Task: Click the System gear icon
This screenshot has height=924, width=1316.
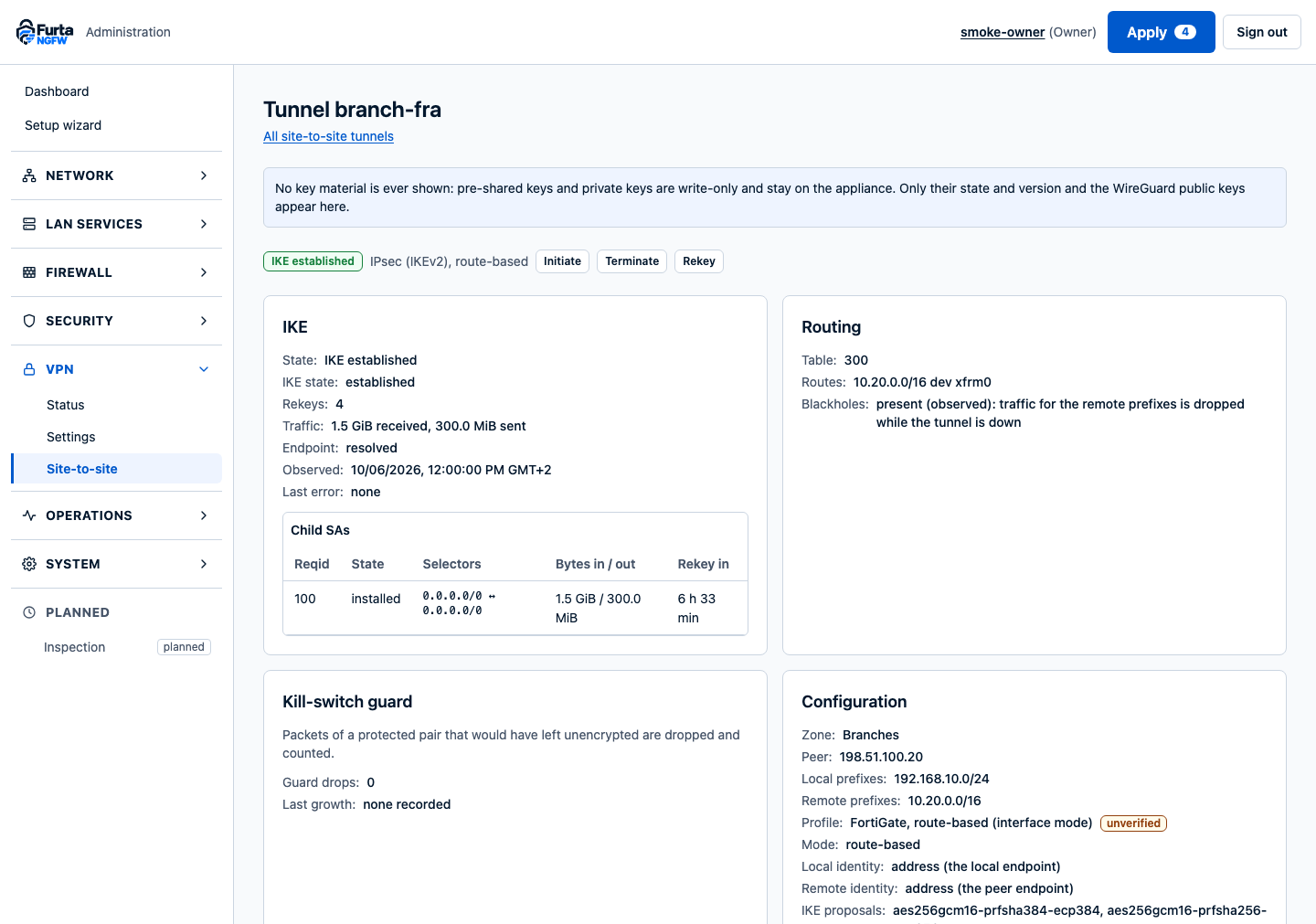Action: [29, 564]
